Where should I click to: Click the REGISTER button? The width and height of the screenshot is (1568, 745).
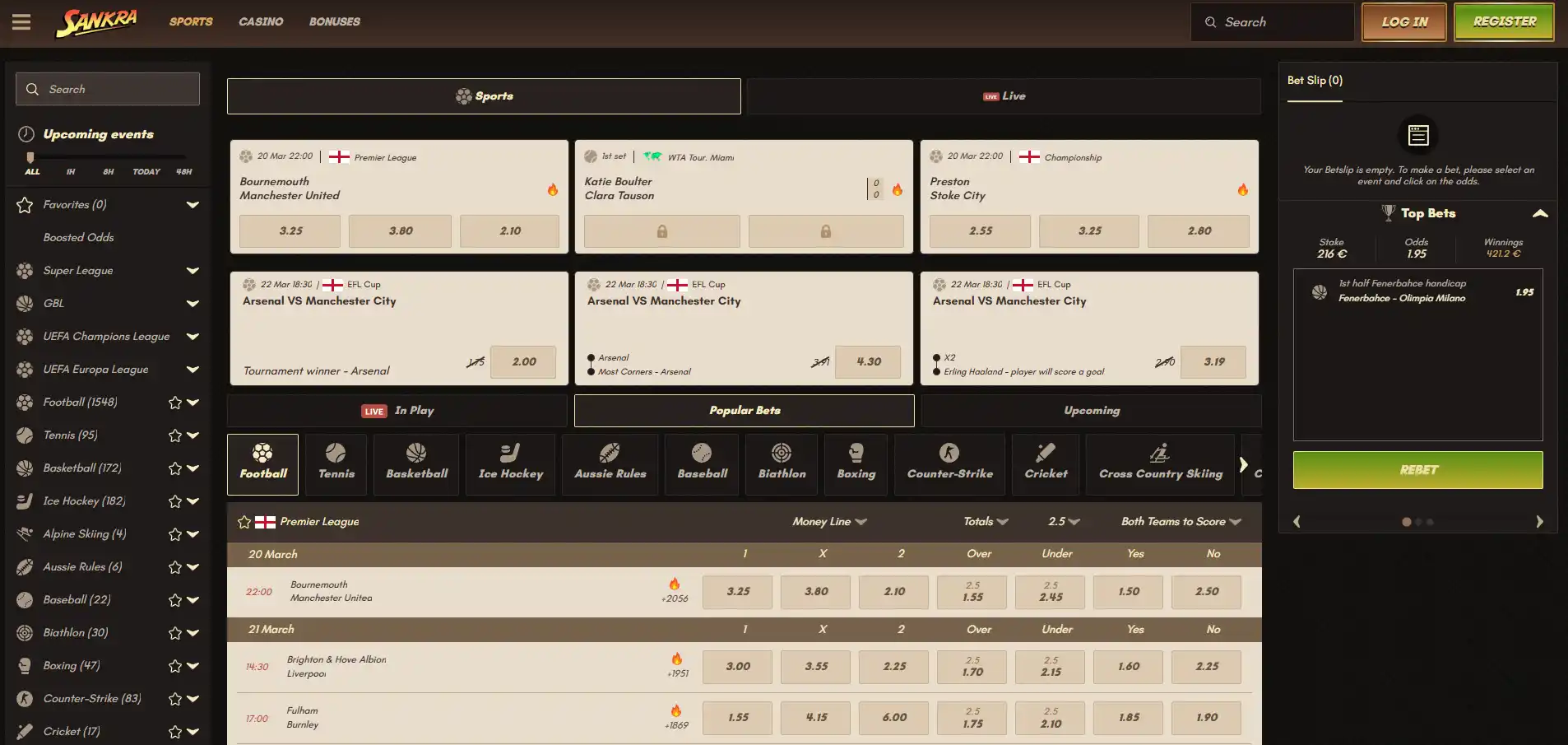1504,22
